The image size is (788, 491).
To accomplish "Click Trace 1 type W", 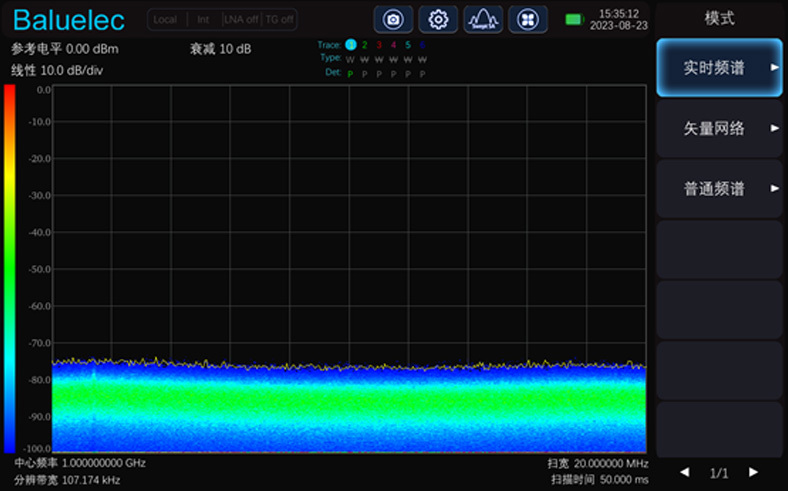I will pos(351,60).
